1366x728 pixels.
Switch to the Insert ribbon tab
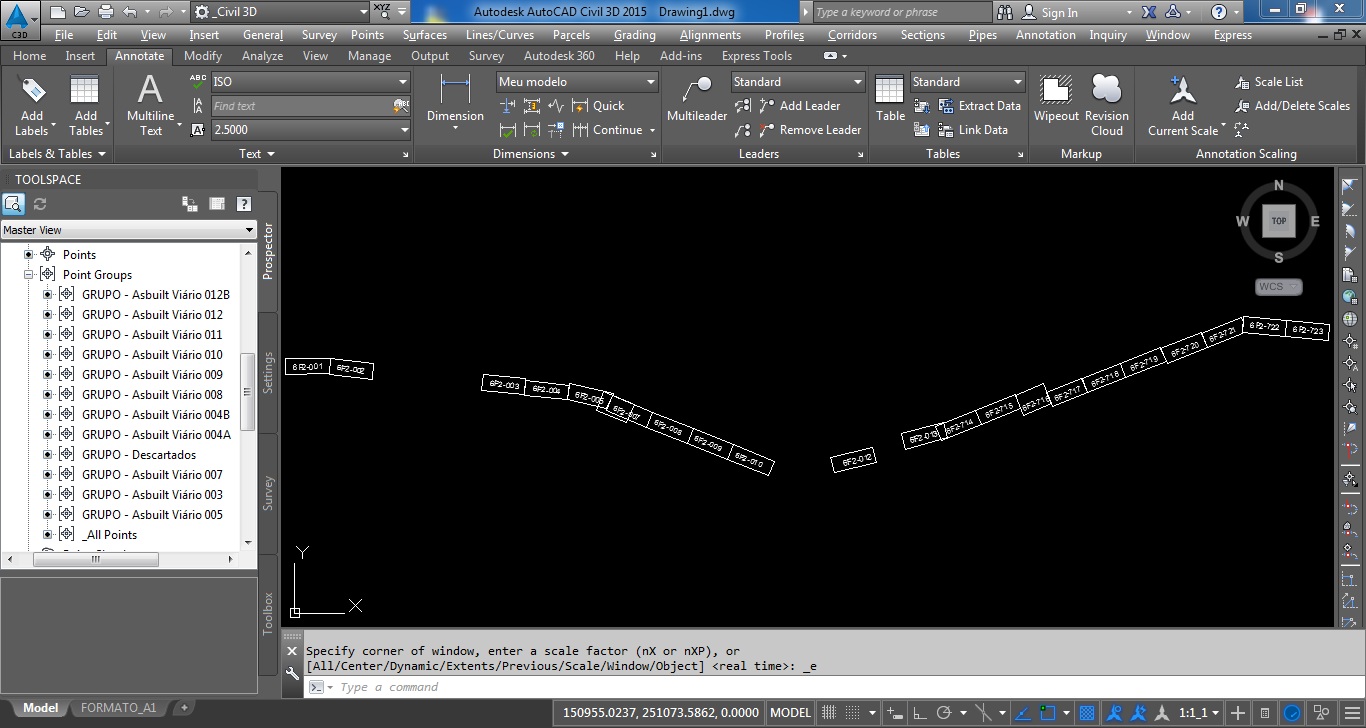pos(80,56)
